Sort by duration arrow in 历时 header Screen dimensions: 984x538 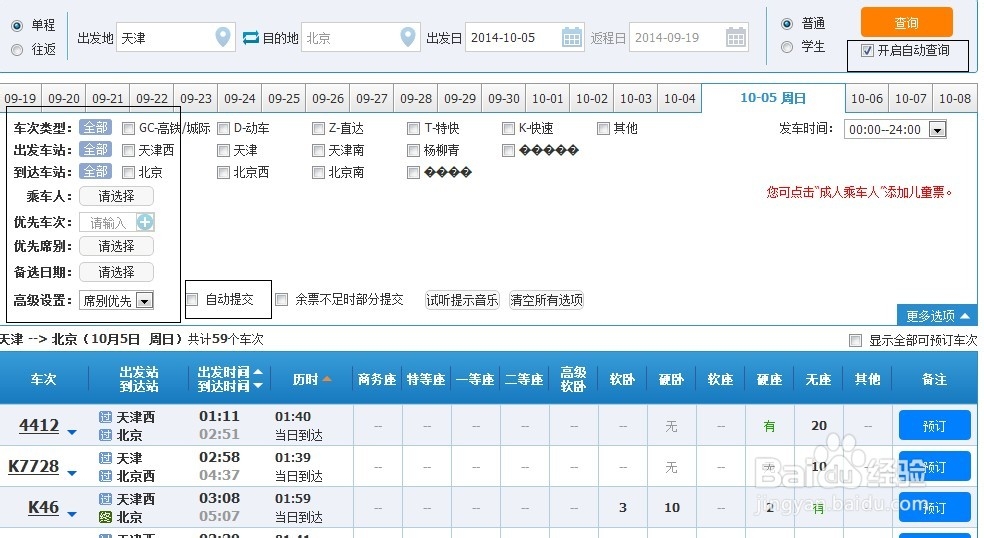[326, 379]
